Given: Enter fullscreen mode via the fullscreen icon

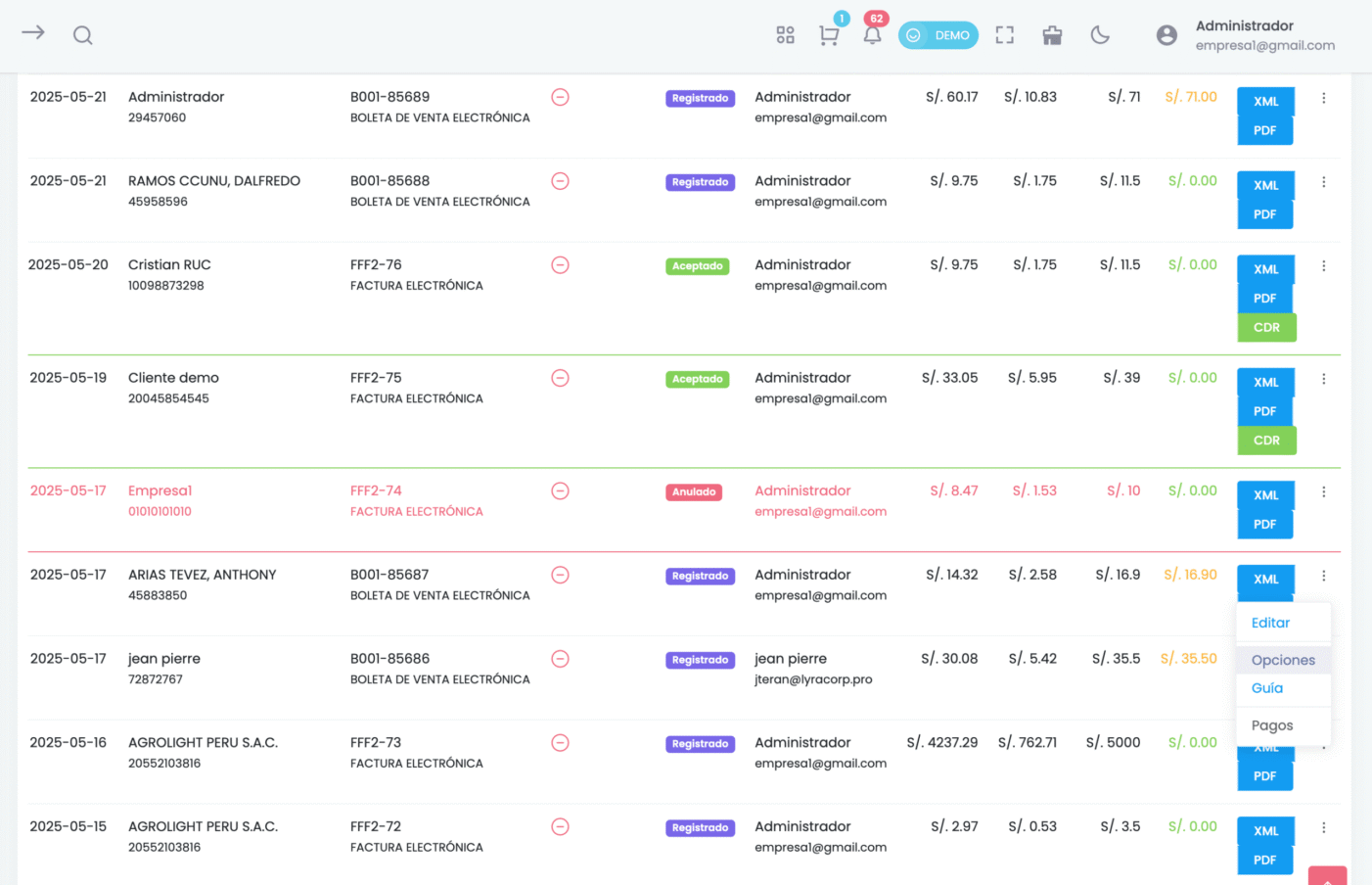Looking at the screenshot, I should 1004,35.
